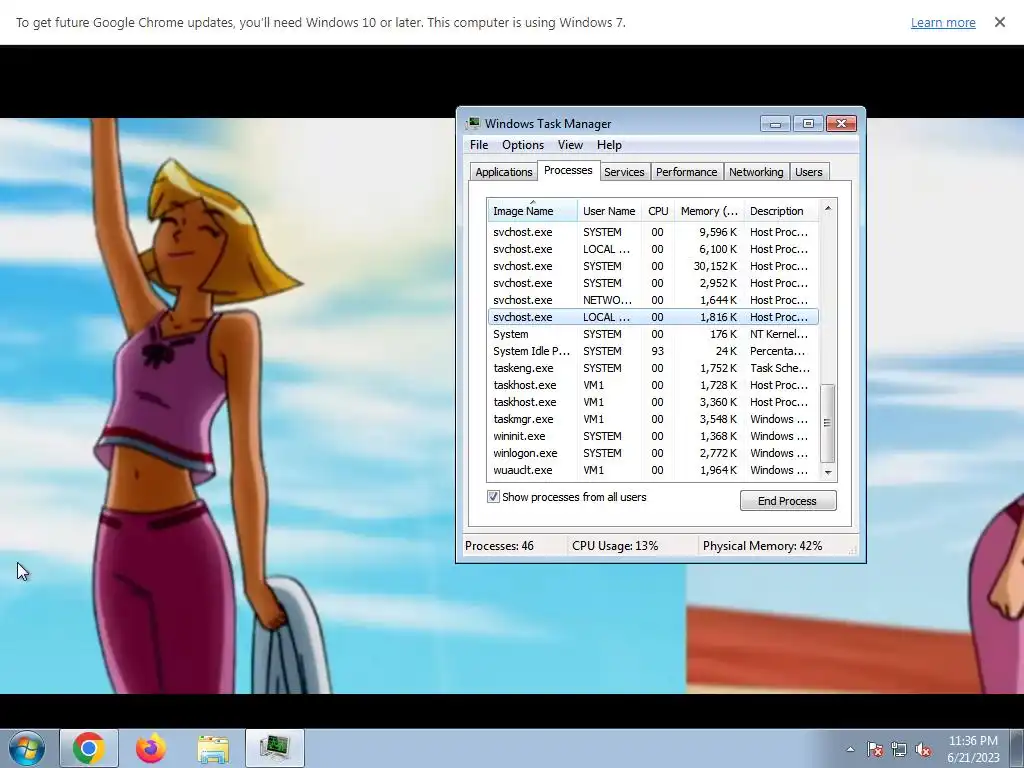The image size is (1024, 768).
Task: Select svchost.exe using 6,100 K memory
Action: click(x=653, y=249)
